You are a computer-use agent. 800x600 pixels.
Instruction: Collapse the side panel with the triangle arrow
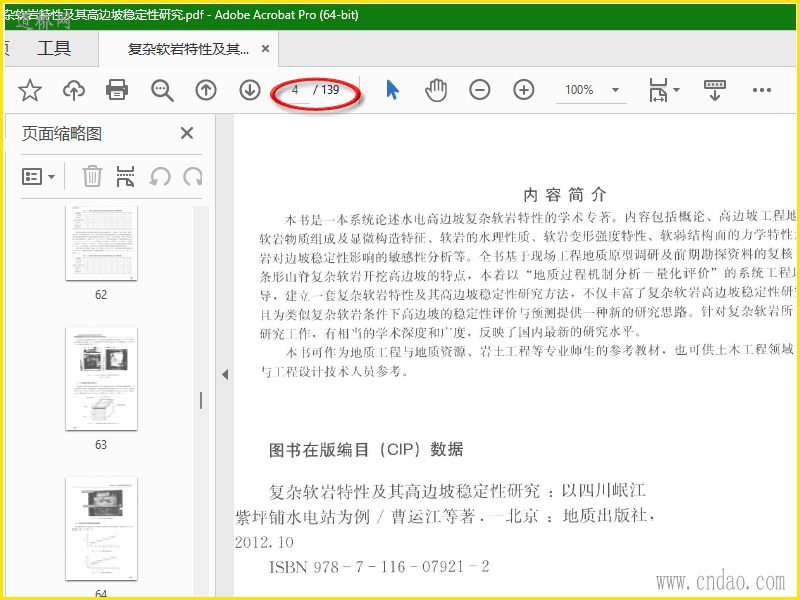pyautogui.click(x=225, y=374)
